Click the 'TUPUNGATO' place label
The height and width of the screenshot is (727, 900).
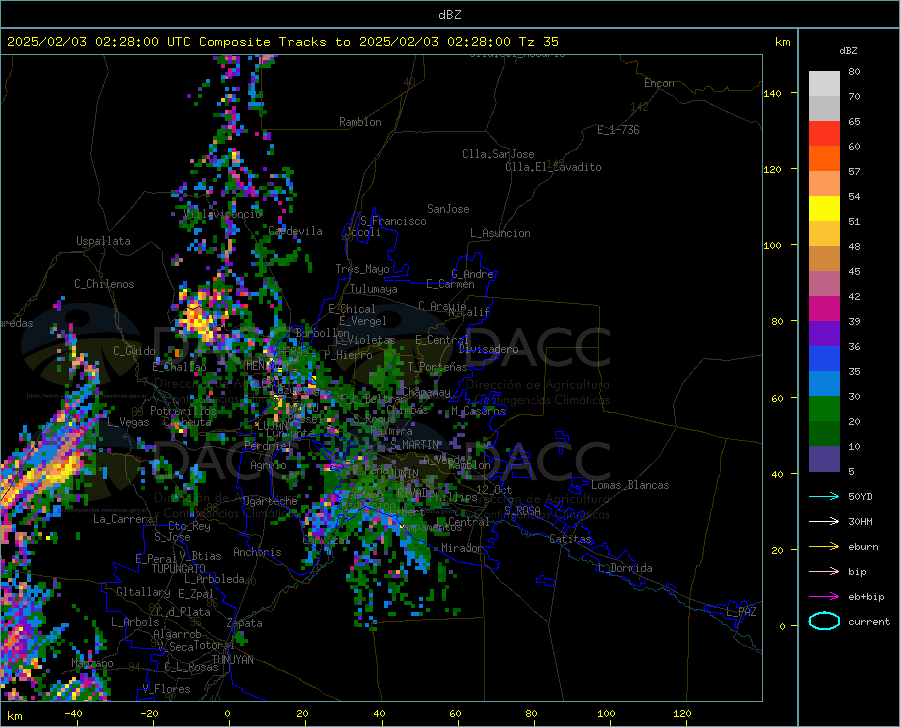pyautogui.click(x=179, y=569)
